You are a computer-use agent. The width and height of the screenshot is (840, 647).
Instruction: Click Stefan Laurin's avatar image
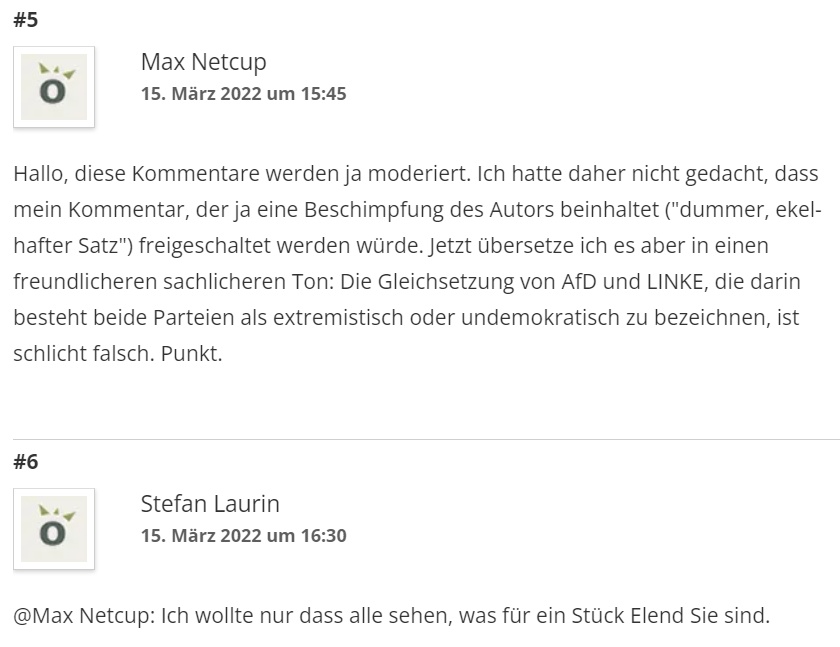pos(54,529)
